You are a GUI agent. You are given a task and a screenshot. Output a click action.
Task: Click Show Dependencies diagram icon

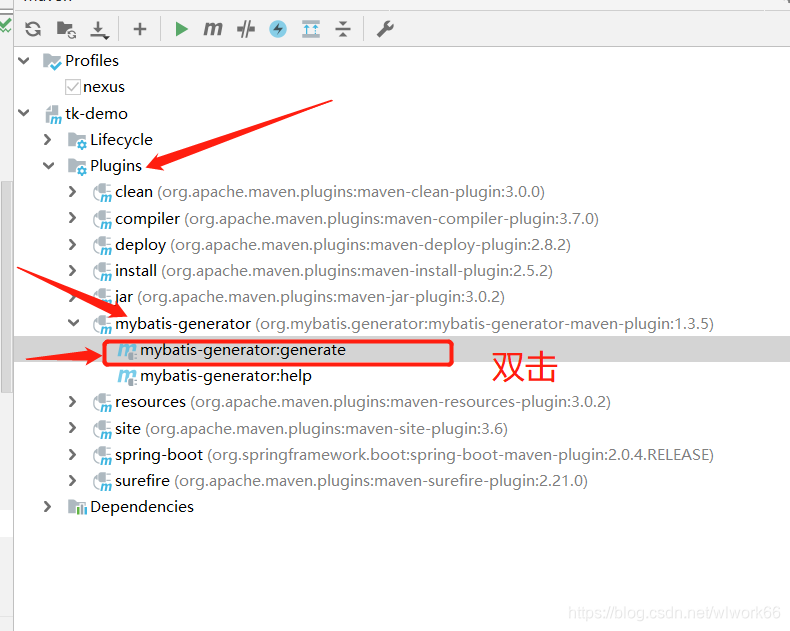pos(311,29)
